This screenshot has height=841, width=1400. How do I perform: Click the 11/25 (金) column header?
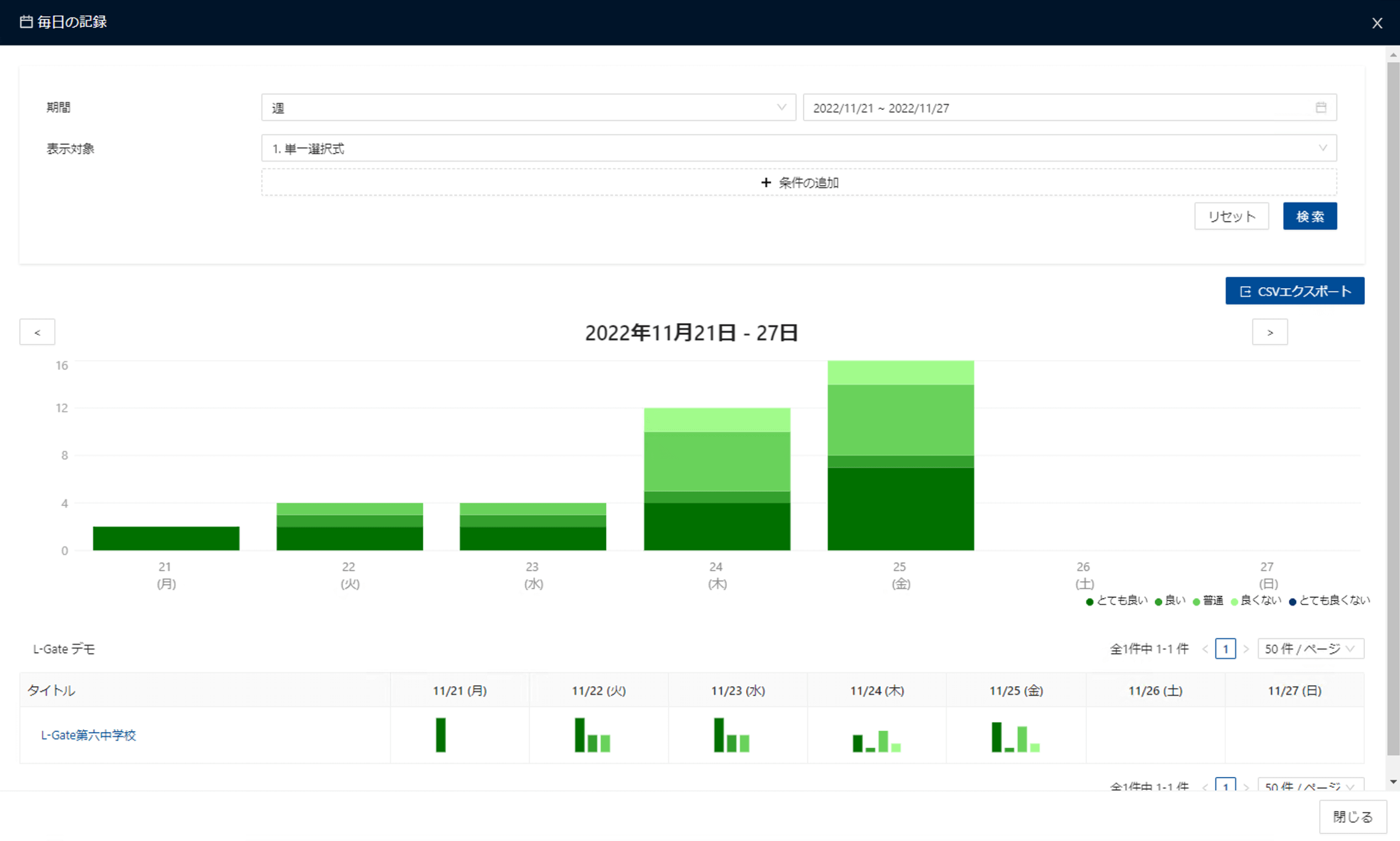point(1016,691)
